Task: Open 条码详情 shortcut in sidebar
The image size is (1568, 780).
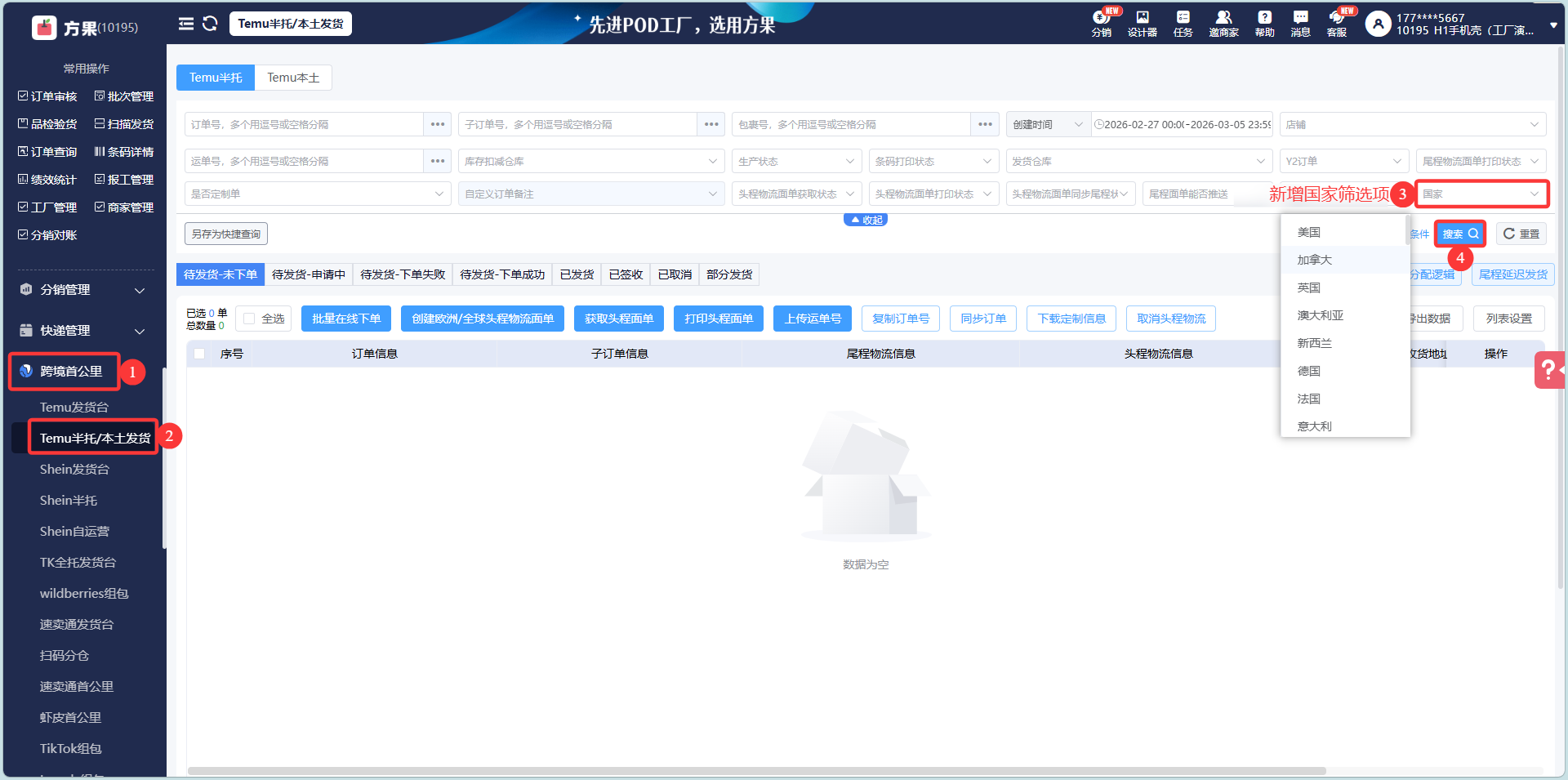Action: [124, 152]
